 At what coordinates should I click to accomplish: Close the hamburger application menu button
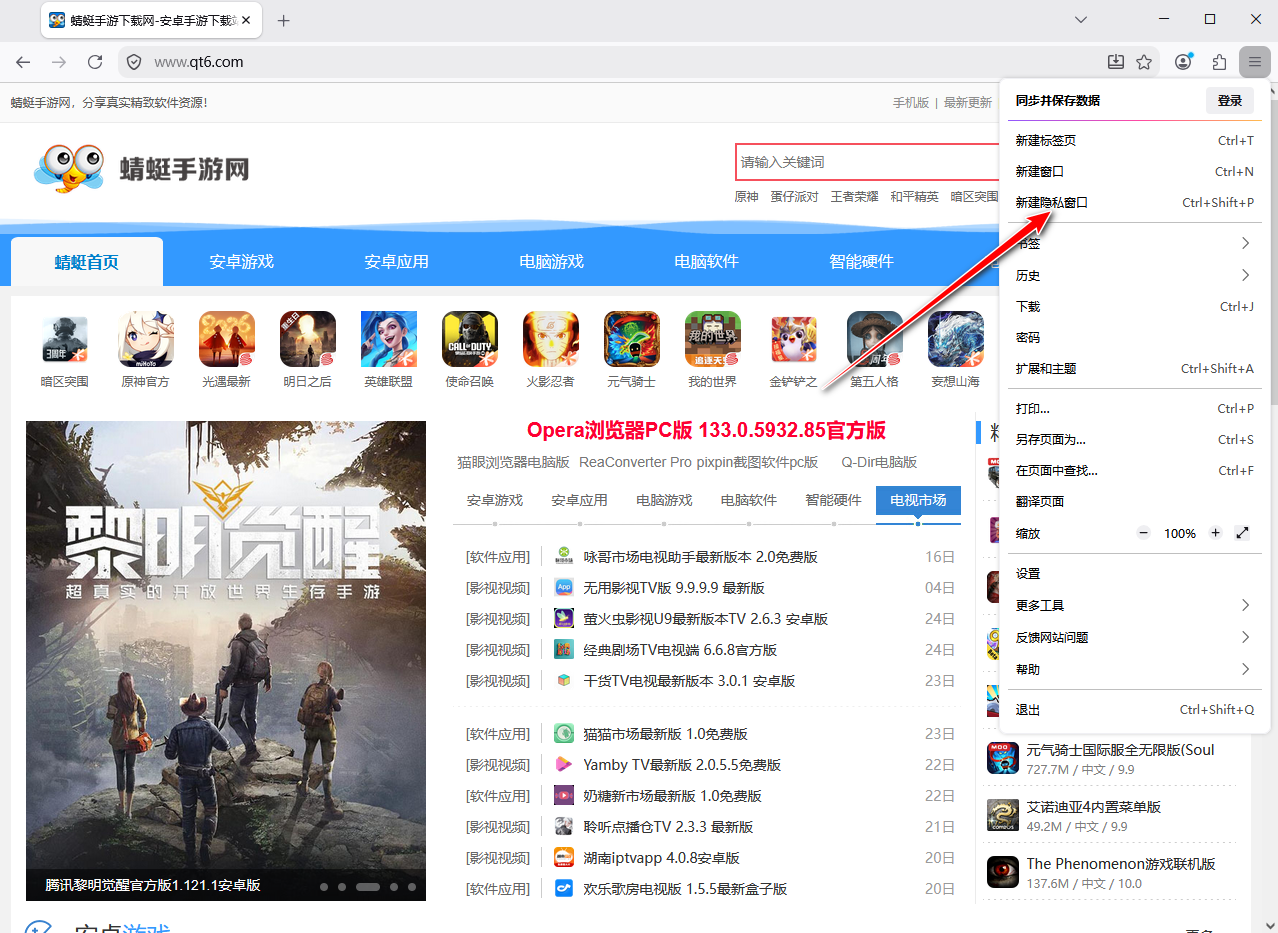[x=1254, y=62]
